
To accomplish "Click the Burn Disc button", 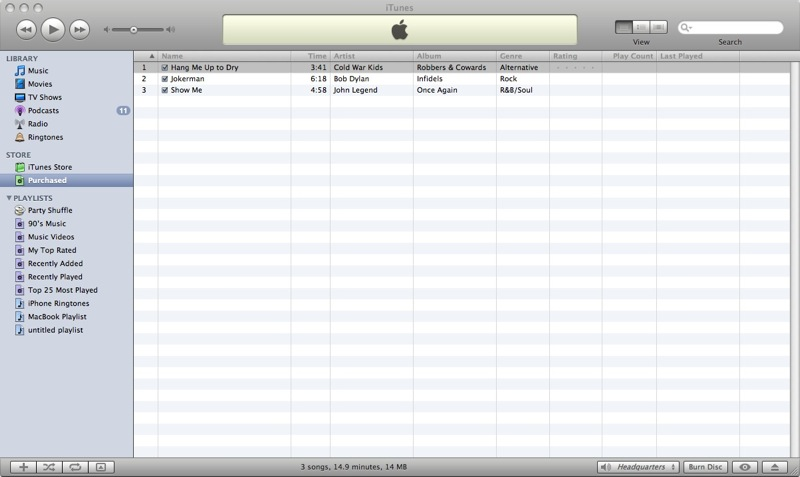I will pyautogui.click(x=705, y=467).
